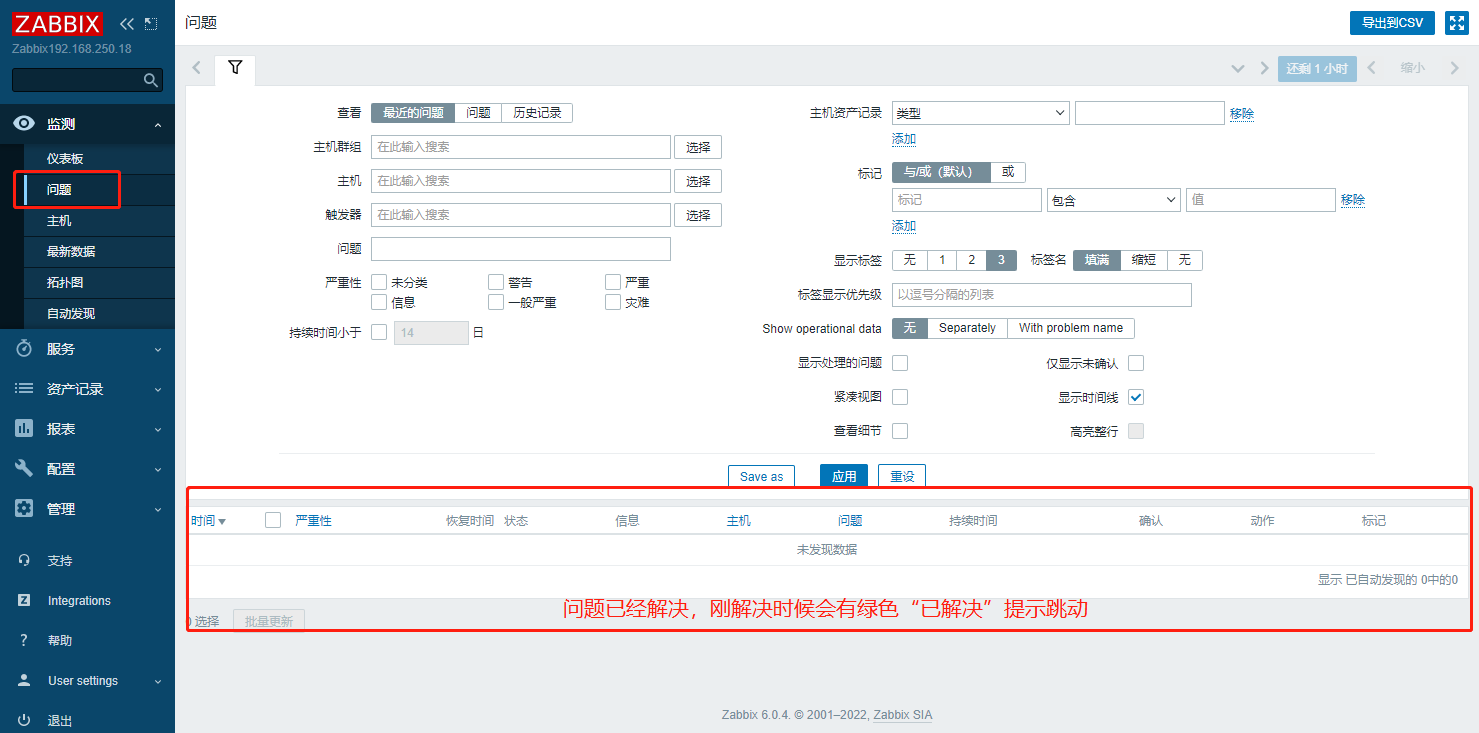
Task: Expand the 报表 menu section
Action: coord(157,429)
